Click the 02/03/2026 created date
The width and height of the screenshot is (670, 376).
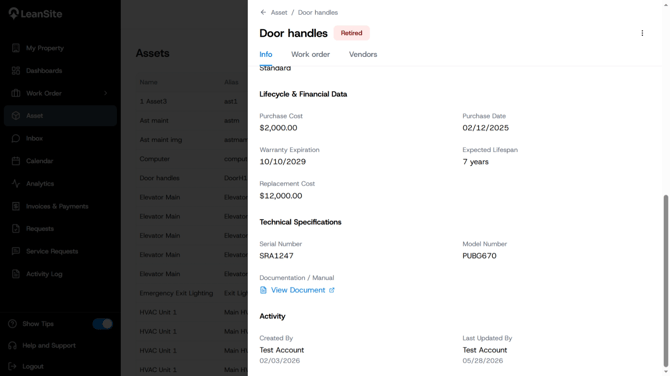pyautogui.click(x=279, y=361)
